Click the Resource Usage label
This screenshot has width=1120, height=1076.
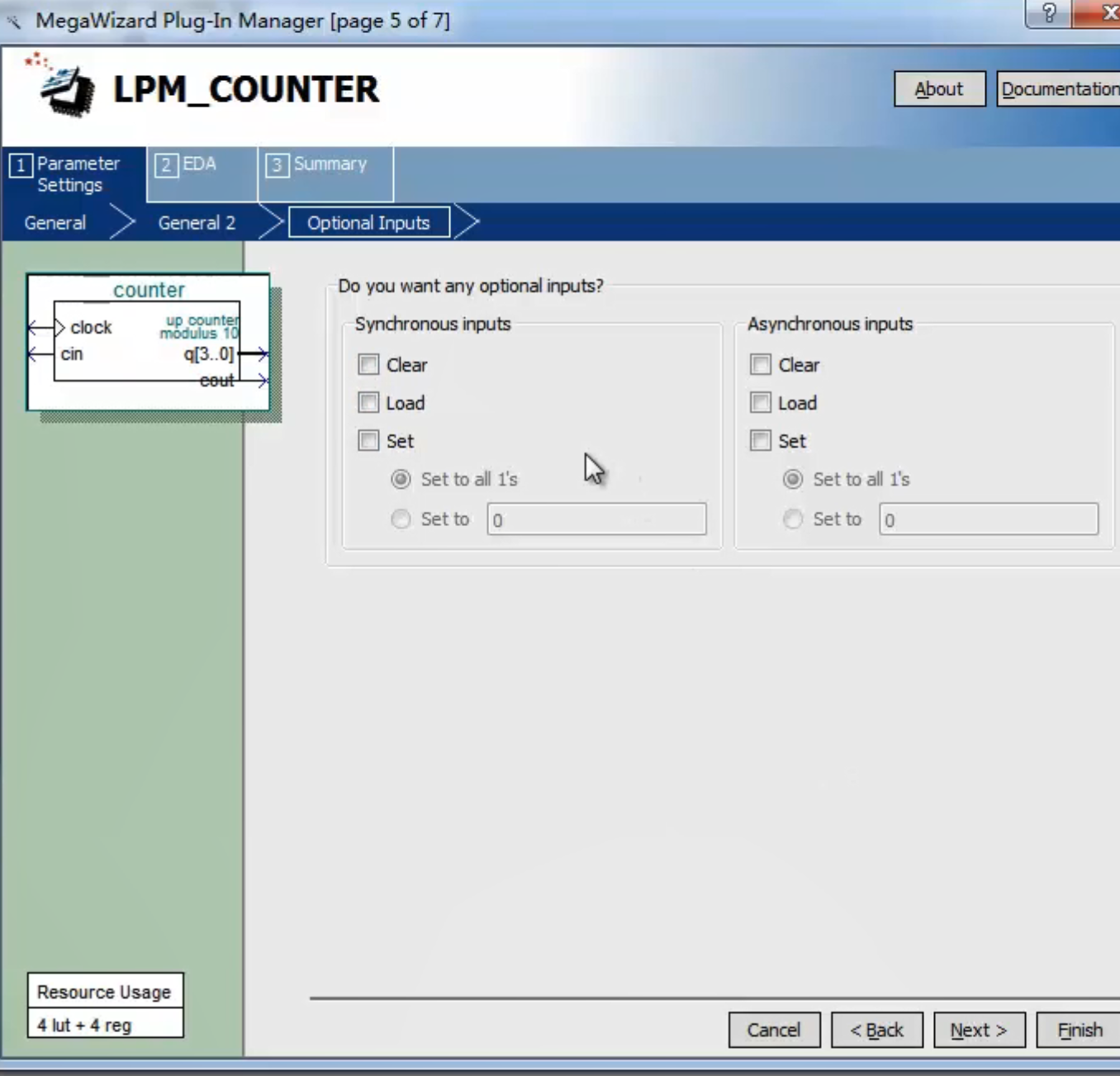[104, 992]
